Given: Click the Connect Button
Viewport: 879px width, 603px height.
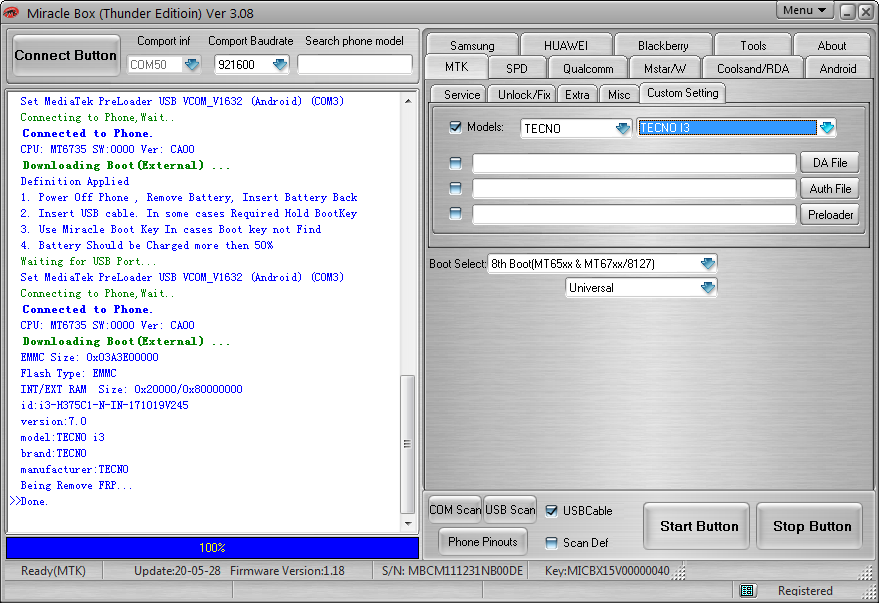Looking at the screenshot, I should [x=66, y=55].
